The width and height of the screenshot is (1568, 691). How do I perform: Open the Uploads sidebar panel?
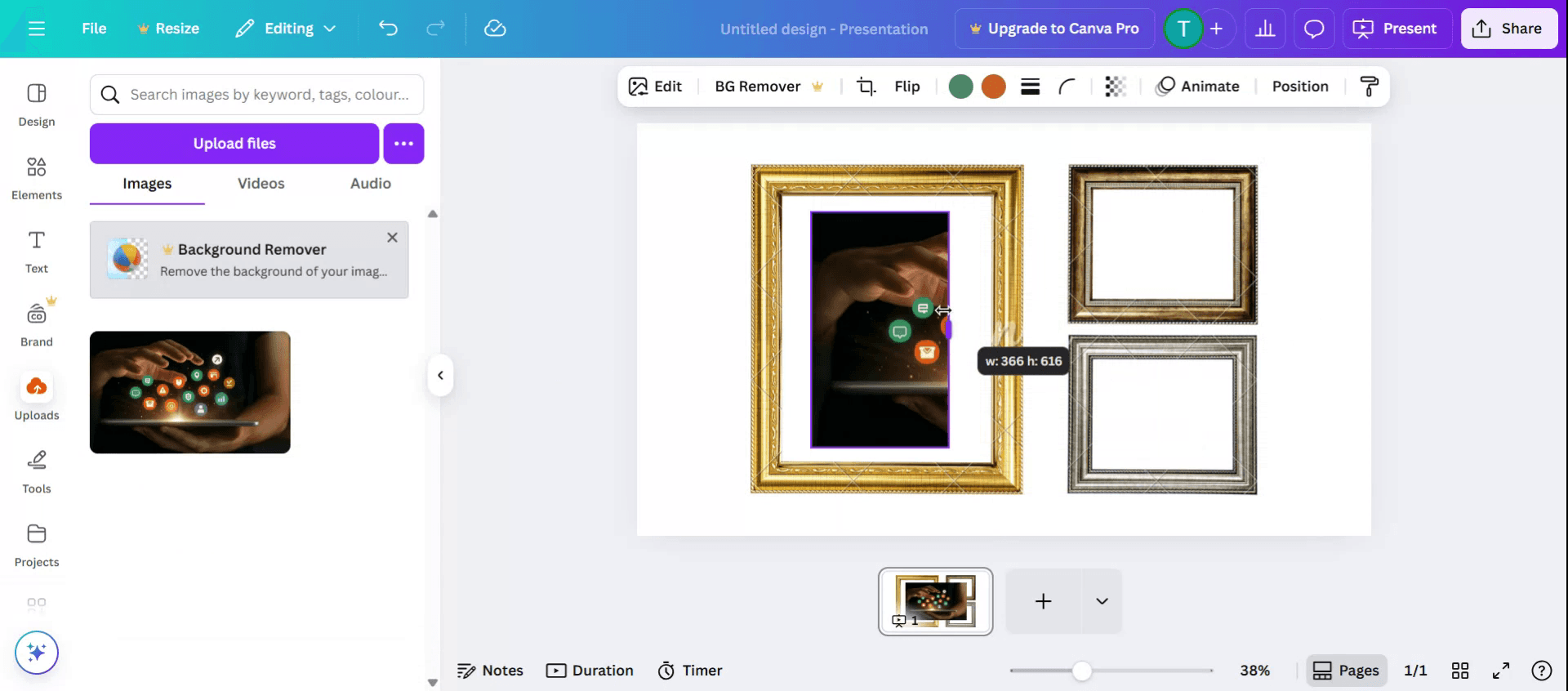[37, 399]
